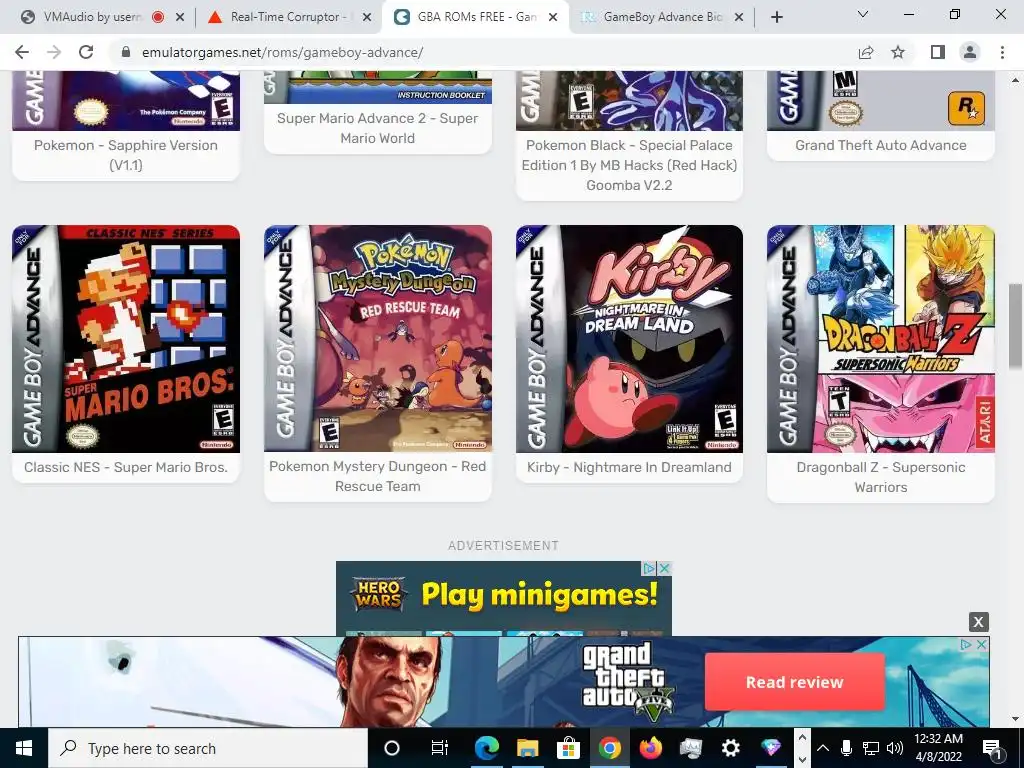Click the taskbar search box
This screenshot has height=768, width=1024.
tap(208, 748)
